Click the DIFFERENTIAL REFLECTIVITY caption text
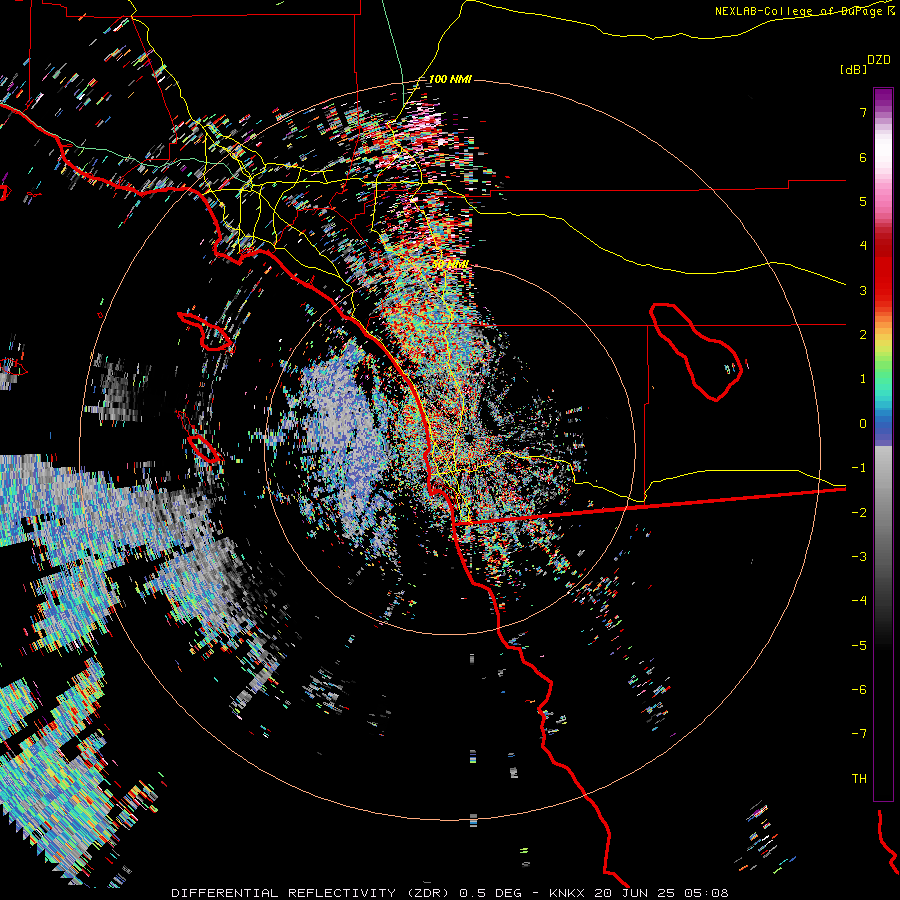 pos(284,893)
